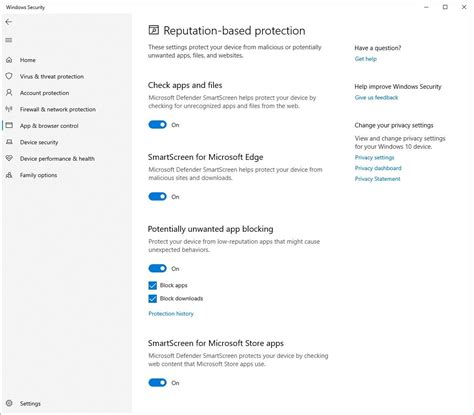The height and width of the screenshot is (415, 474).
Task: Turn off Check apps and files toggle
Action: click(157, 125)
